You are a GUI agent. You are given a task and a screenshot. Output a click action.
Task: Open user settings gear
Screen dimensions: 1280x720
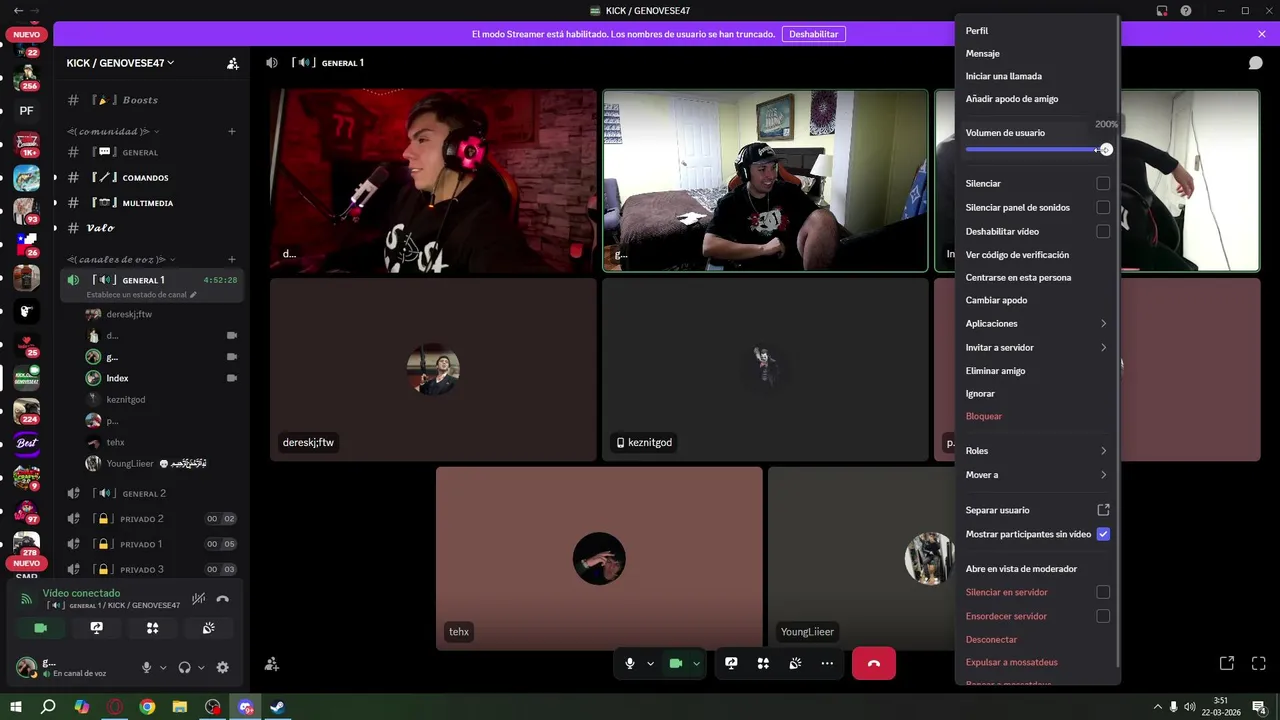click(222, 667)
